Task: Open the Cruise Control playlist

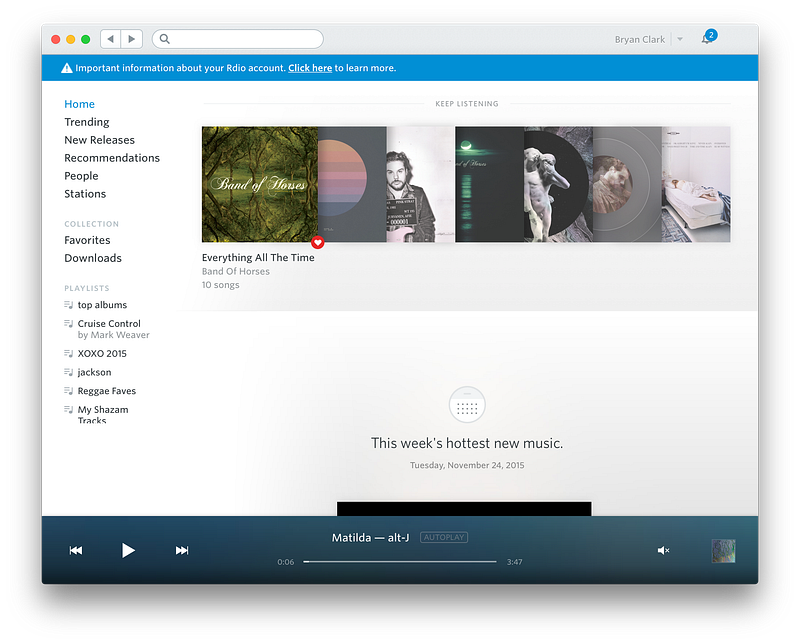Action: pyautogui.click(x=109, y=324)
